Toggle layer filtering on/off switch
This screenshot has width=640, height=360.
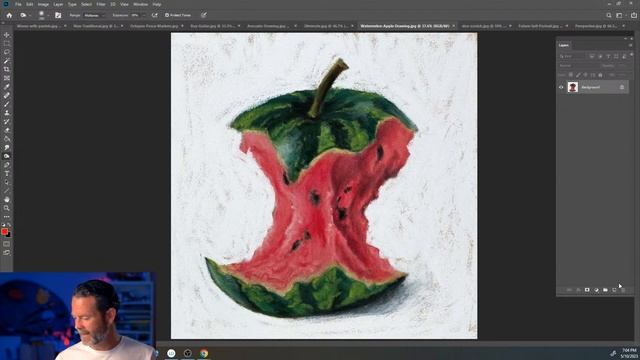(x=632, y=55)
